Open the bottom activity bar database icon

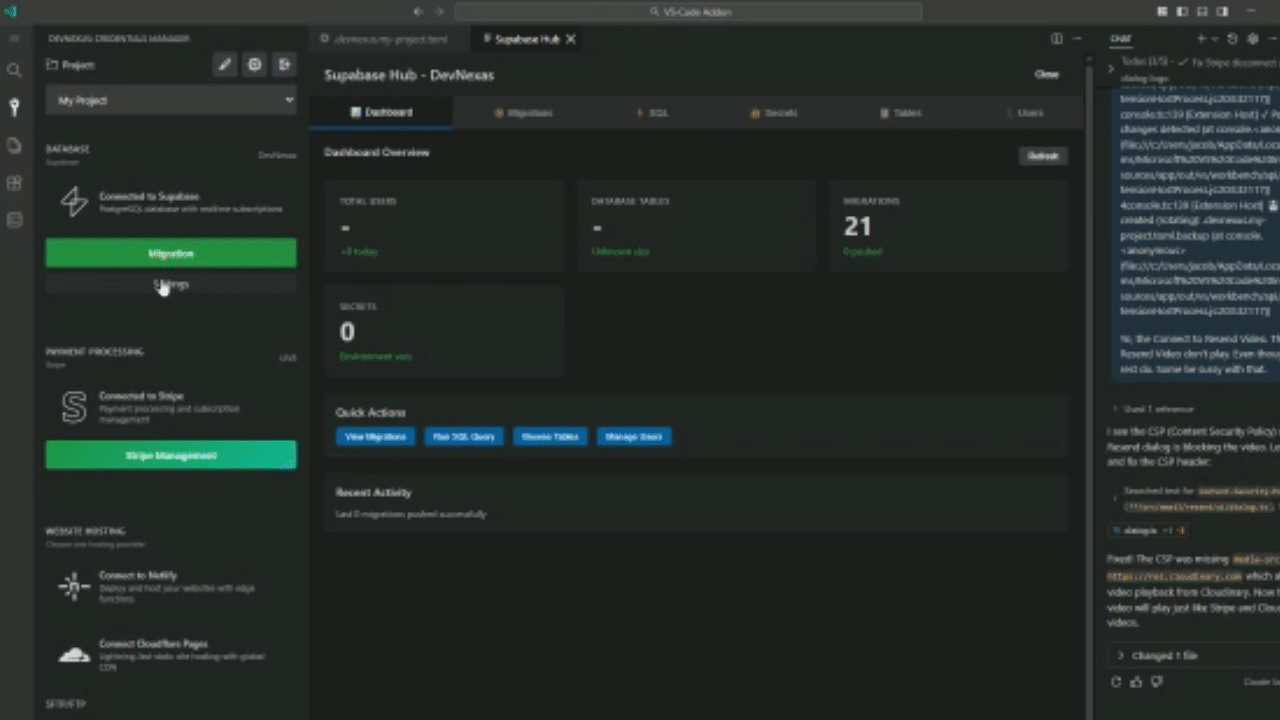14,220
